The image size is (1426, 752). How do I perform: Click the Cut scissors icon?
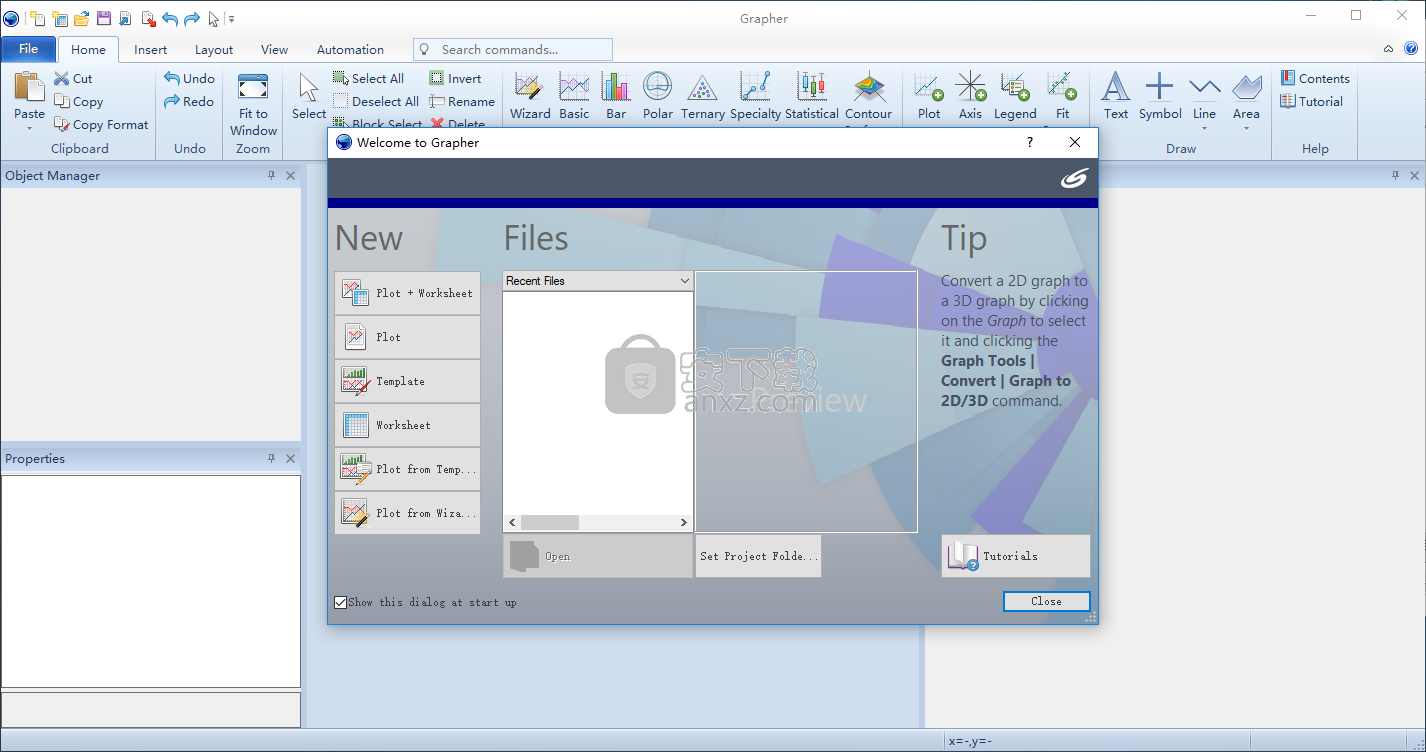point(62,78)
